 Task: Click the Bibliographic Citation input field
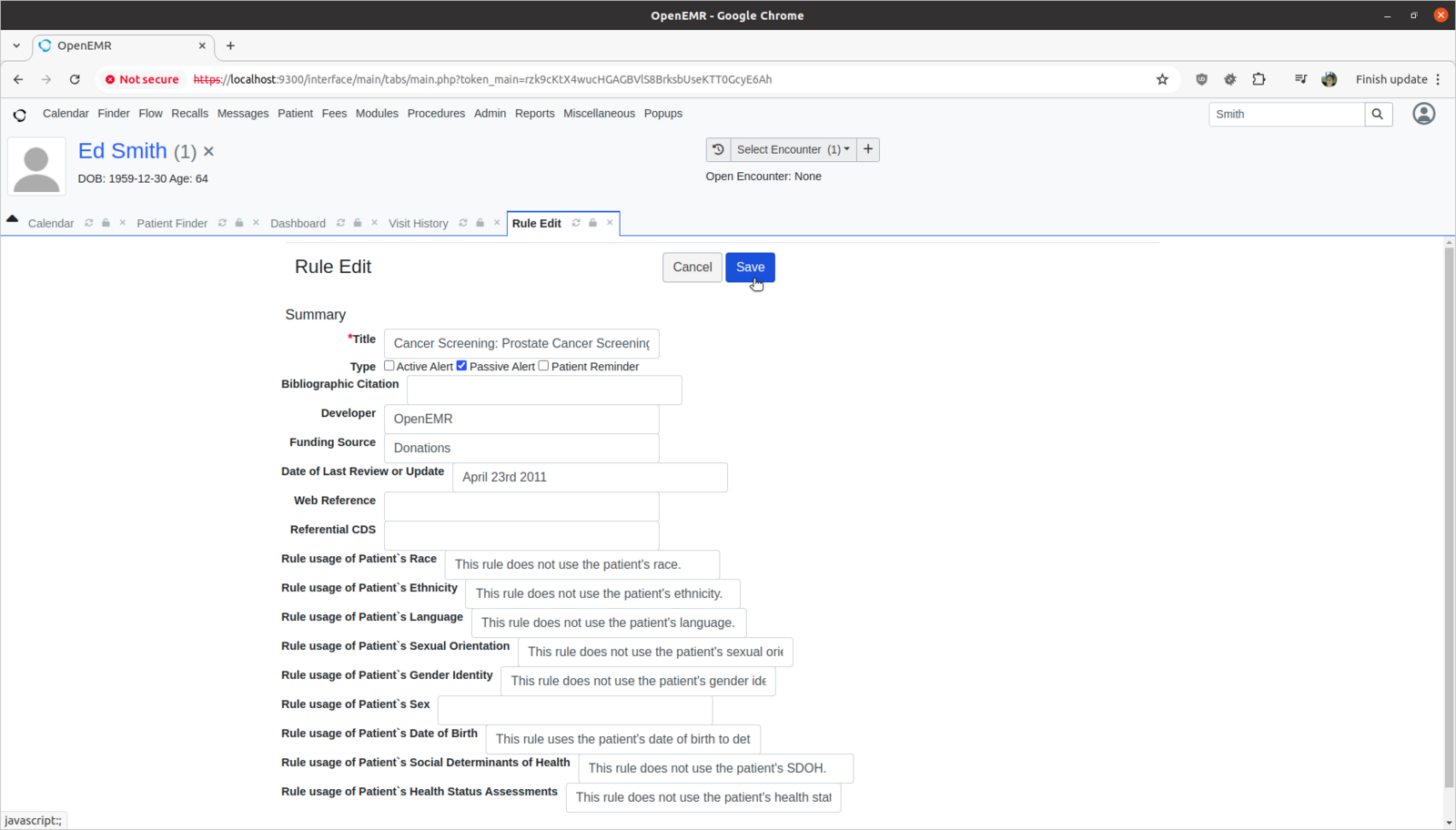click(x=544, y=390)
